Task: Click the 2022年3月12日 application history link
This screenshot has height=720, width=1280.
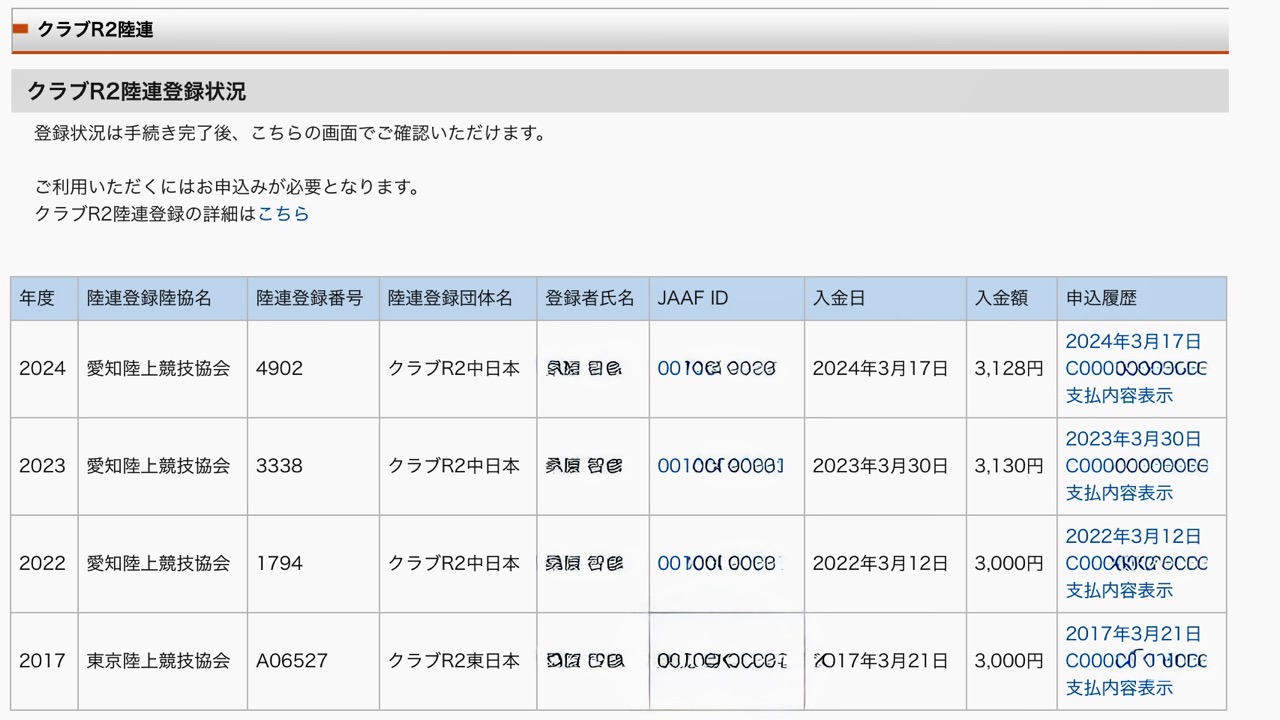Action: tap(1133, 536)
